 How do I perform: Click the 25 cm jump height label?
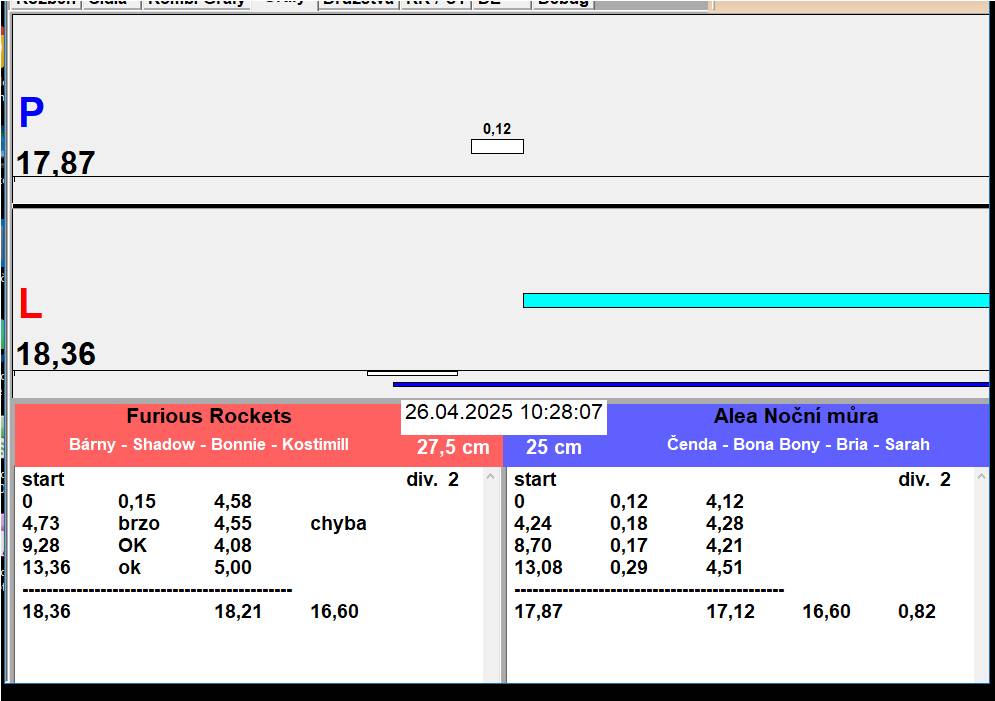pos(553,448)
